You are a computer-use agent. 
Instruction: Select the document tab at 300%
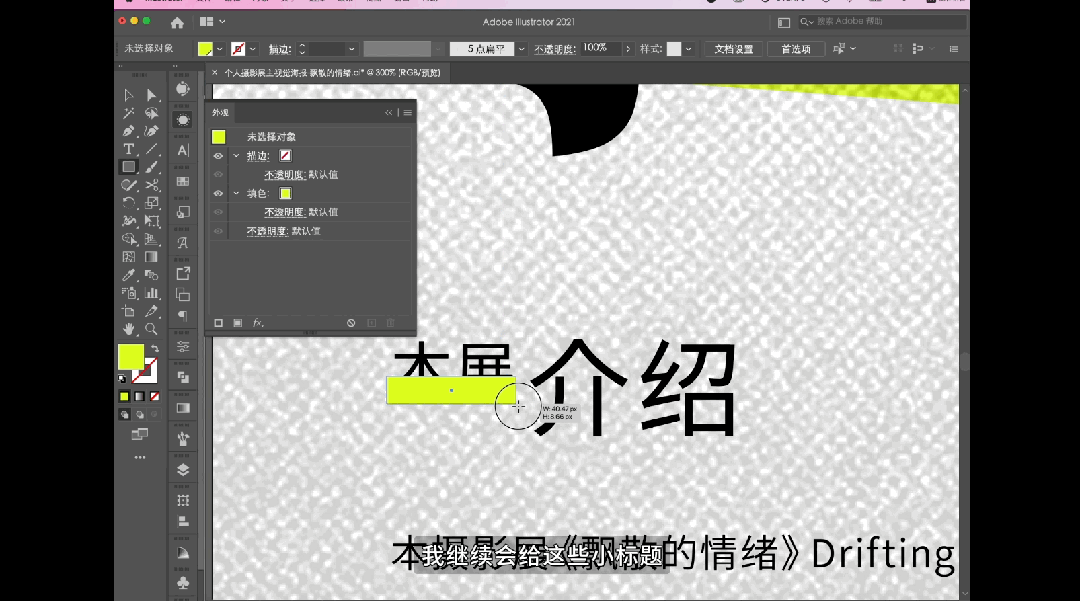pos(331,72)
